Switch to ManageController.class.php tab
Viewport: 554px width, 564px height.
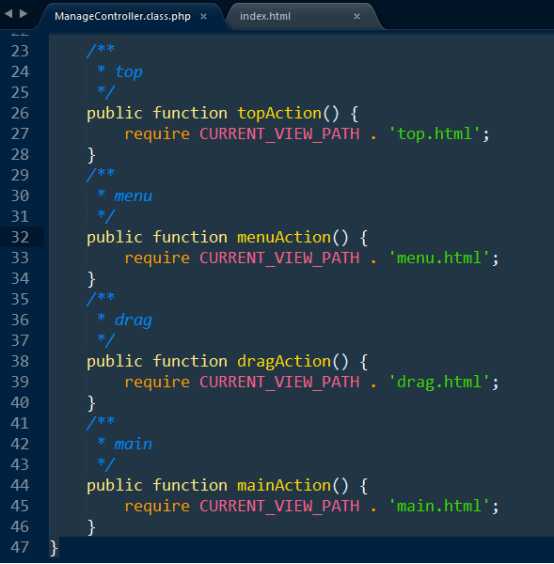point(122,17)
